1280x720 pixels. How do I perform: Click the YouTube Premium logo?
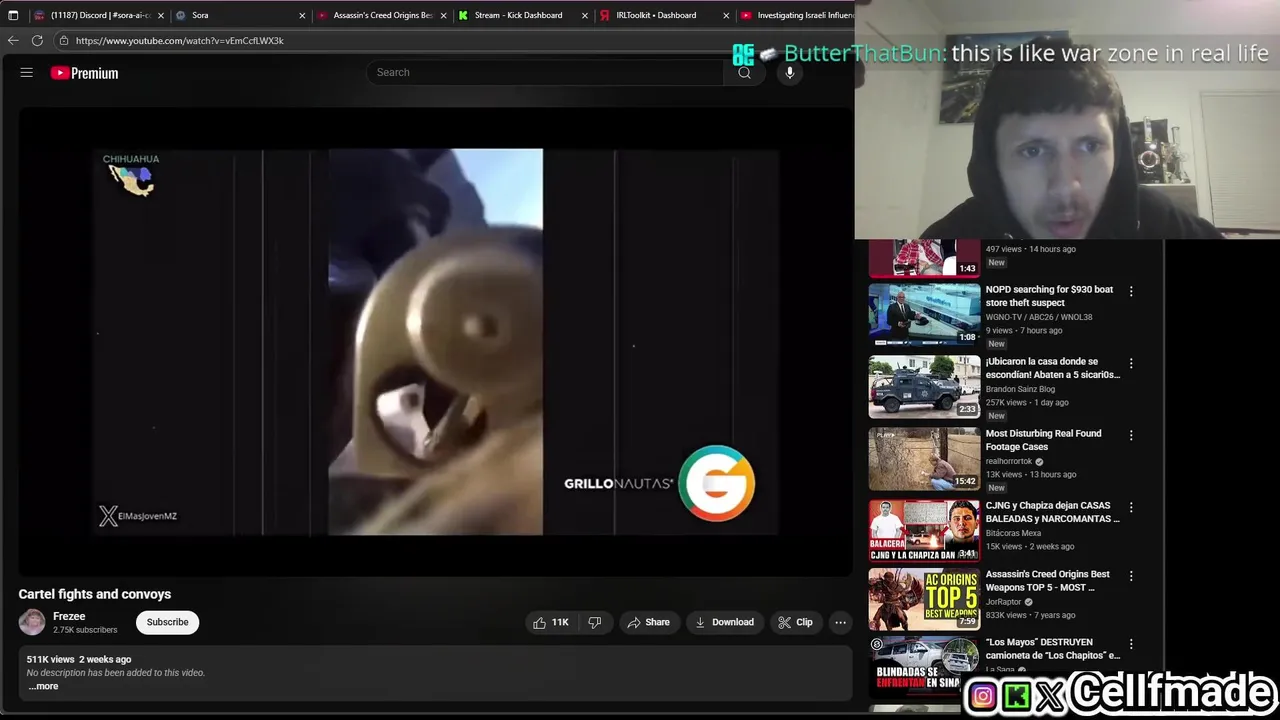coord(85,73)
